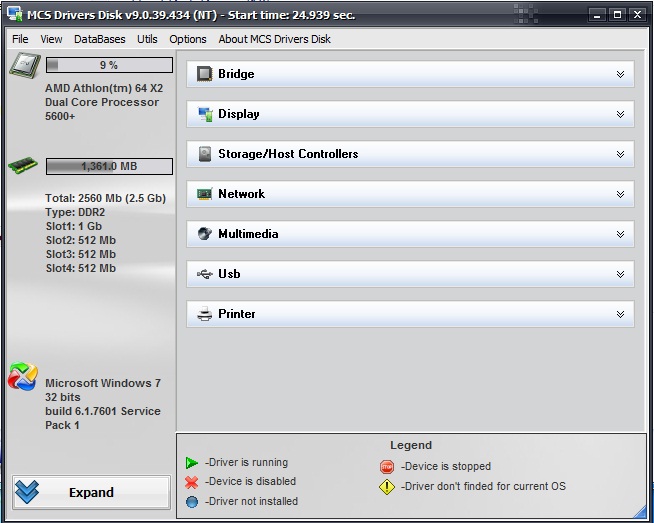
Task: Click the Usb header label
Action: [x=229, y=274]
